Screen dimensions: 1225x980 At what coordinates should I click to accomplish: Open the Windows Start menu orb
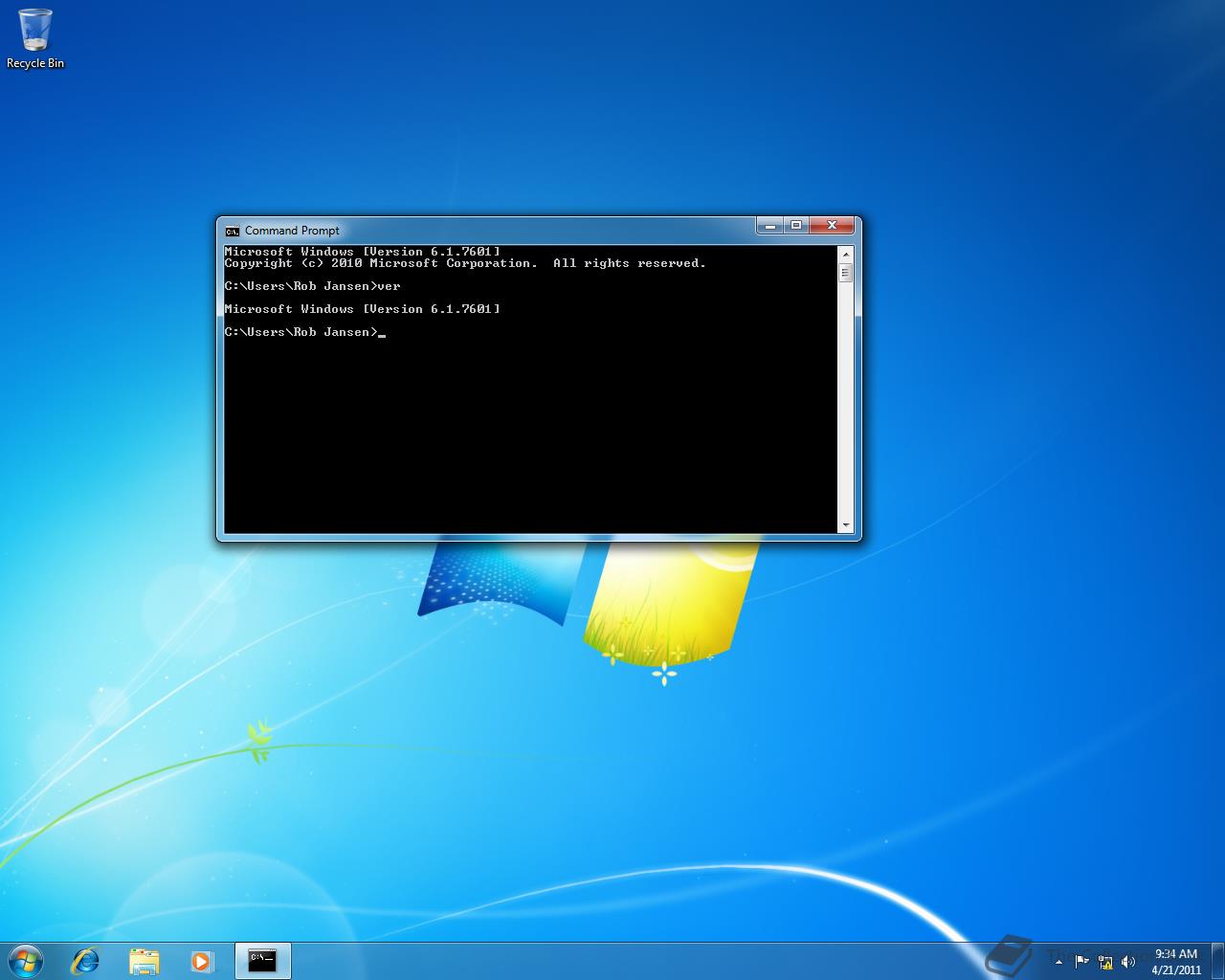26,960
